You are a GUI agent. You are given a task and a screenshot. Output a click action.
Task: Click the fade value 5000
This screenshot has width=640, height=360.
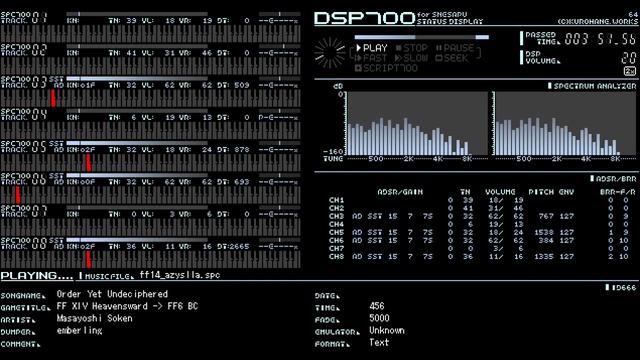click(x=379, y=318)
